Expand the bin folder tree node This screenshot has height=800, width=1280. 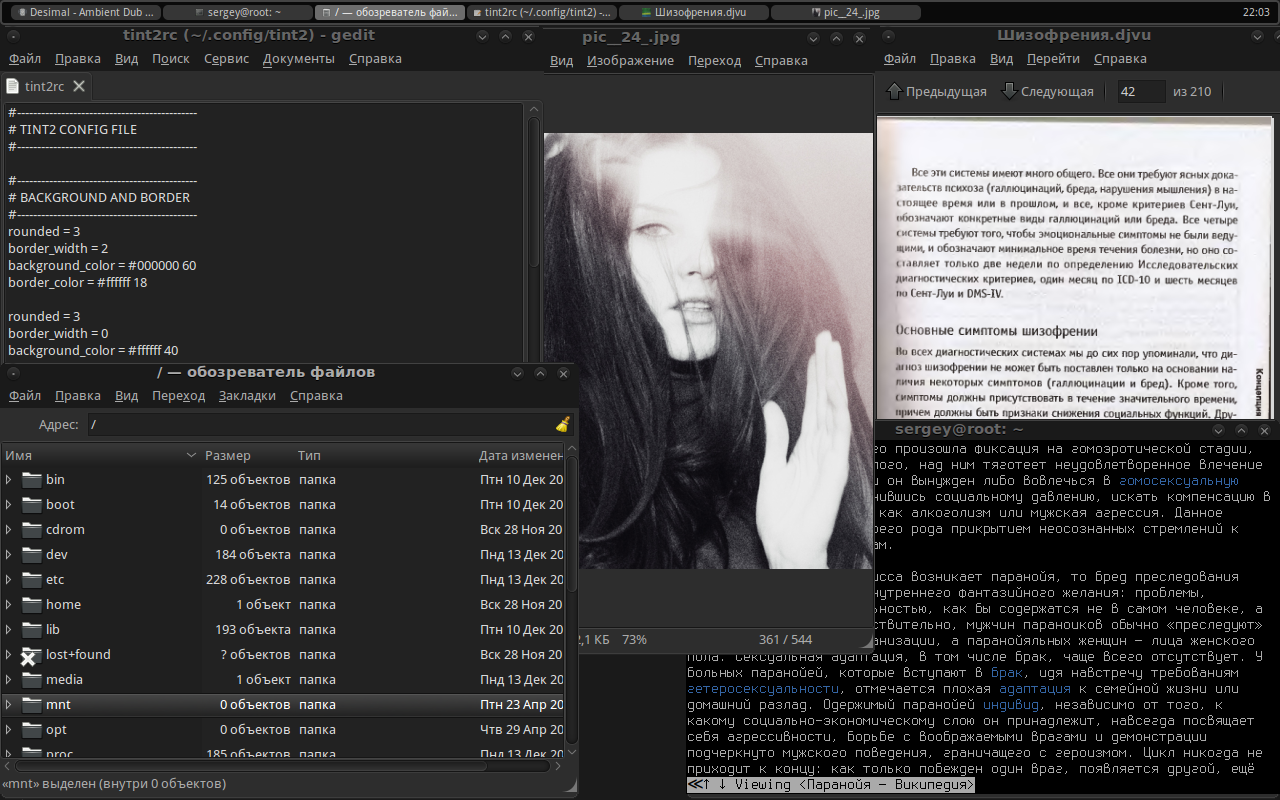tap(9, 480)
